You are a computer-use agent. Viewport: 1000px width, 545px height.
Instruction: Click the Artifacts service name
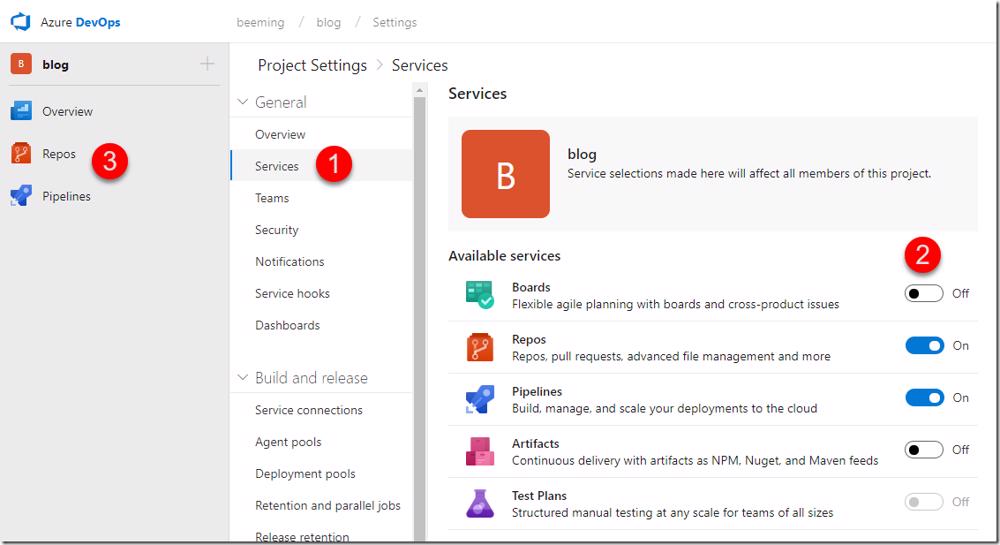(535, 443)
